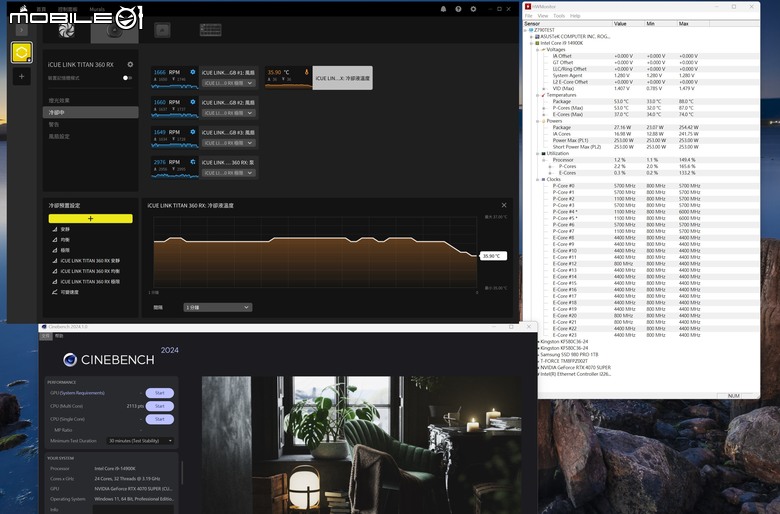Click the Intel Core i9 14900K chip icon
This screenshot has height=514, width=780.
pos(537,43)
